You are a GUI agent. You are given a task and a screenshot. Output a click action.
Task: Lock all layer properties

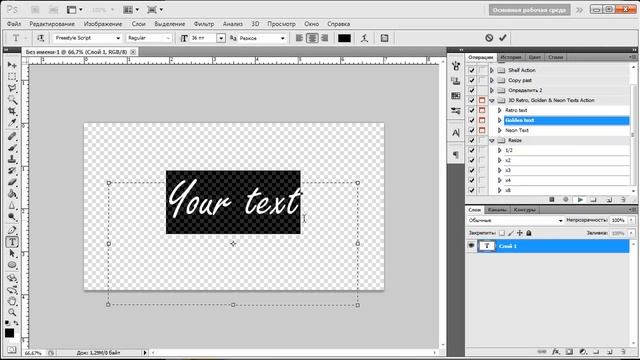point(529,233)
